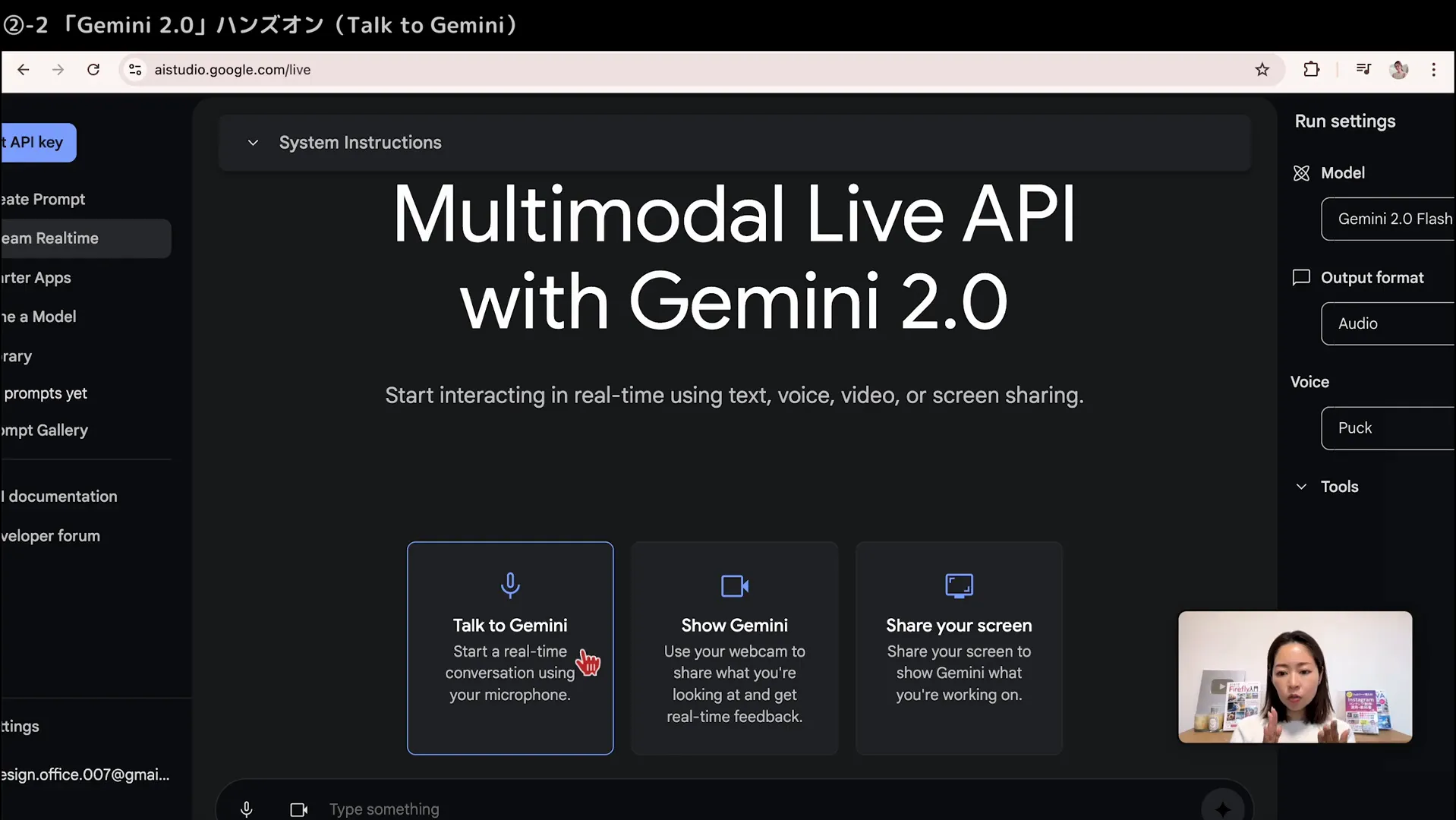
Task: Open the Audio output format dropdown
Action: (x=1388, y=323)
